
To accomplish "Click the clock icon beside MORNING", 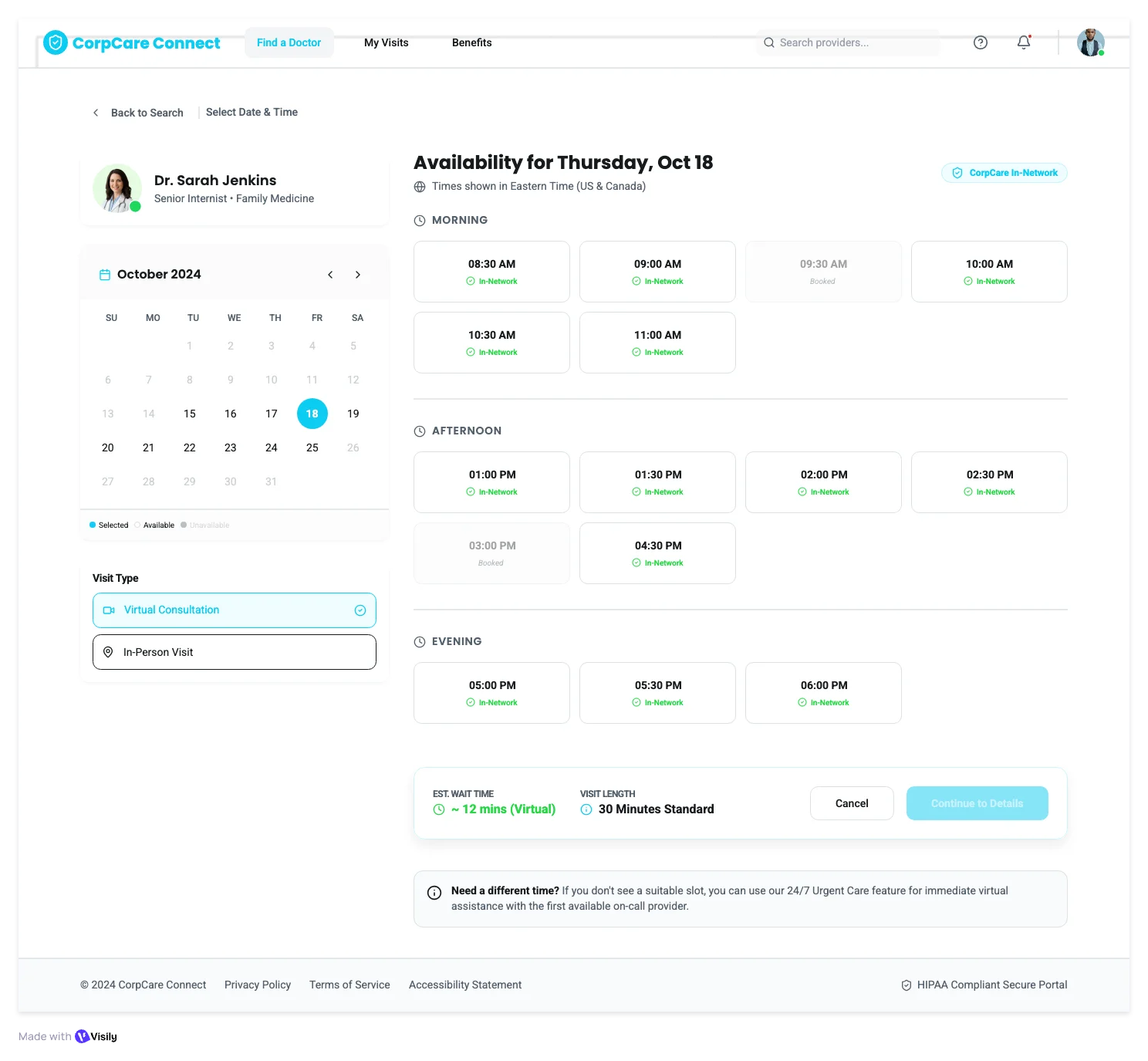I will tap(419, 220).
